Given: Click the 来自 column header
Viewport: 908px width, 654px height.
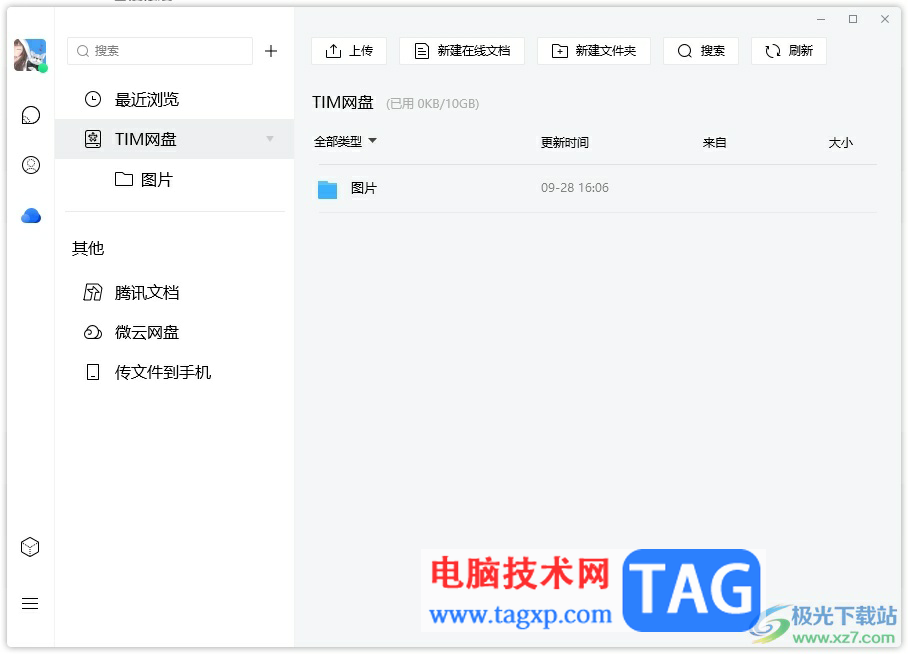Looking at the screenshot, I should (714, 143).
